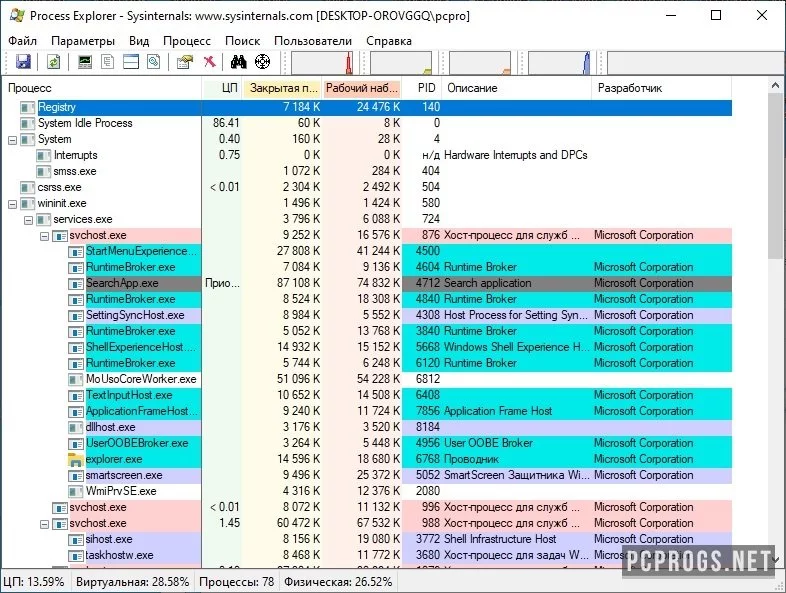
Task: Click the explorer.exe folder icon
Action: tap(75, 459)
